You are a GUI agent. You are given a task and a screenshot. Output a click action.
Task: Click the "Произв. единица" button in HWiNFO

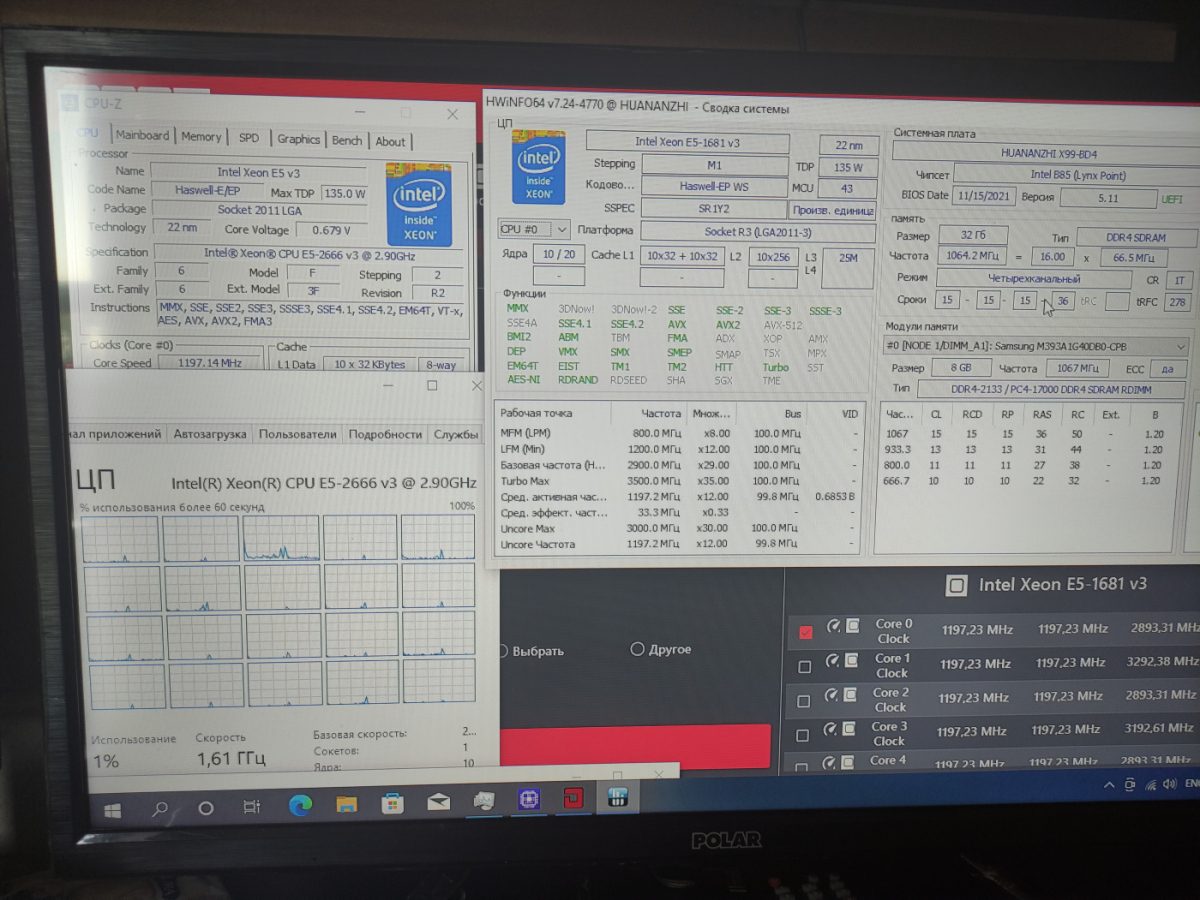833,210
